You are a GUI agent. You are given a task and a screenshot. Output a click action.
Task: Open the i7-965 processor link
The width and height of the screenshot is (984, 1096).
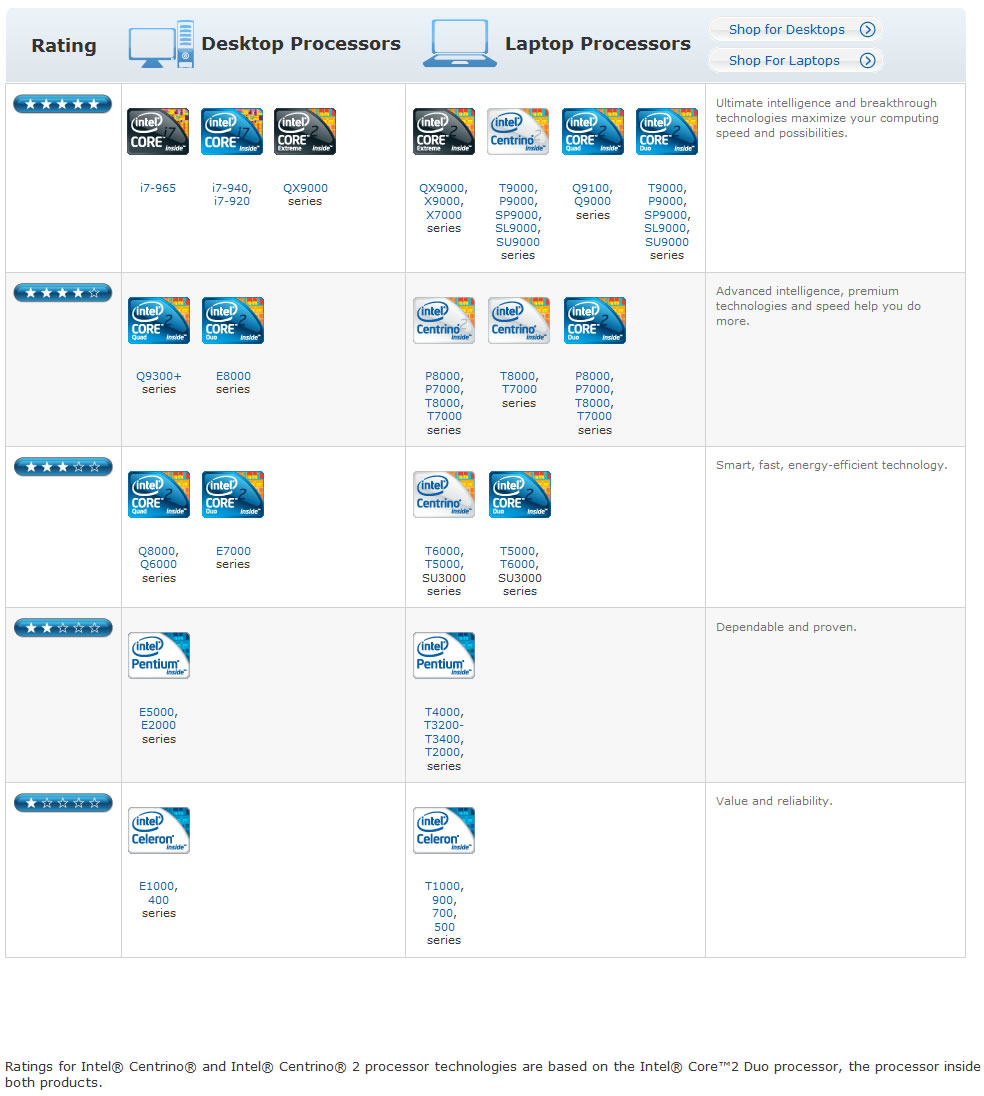[x=158, y=188]
